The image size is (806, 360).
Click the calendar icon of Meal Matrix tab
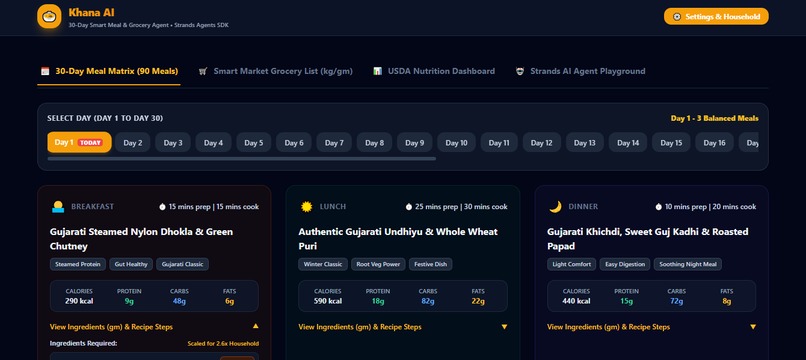(45, 71)
